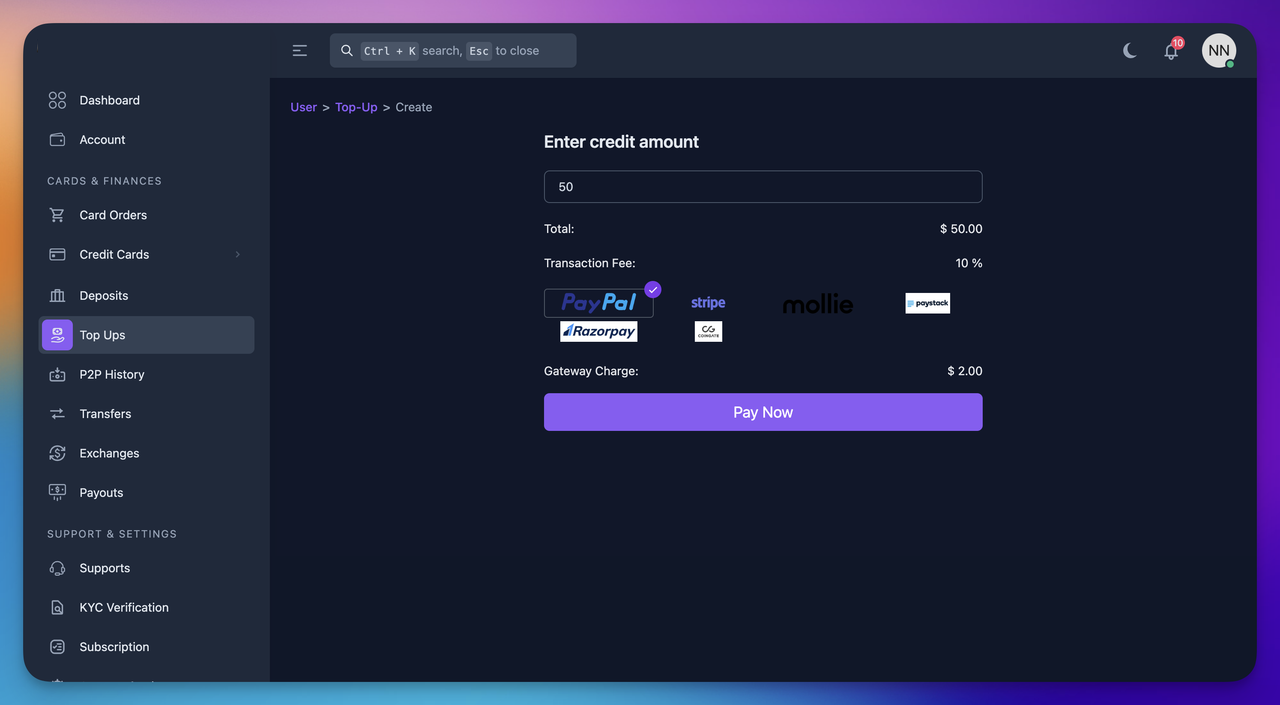Open the Payouts menu item
This screenshot has width=1280, height=705.
coord(146,493)
